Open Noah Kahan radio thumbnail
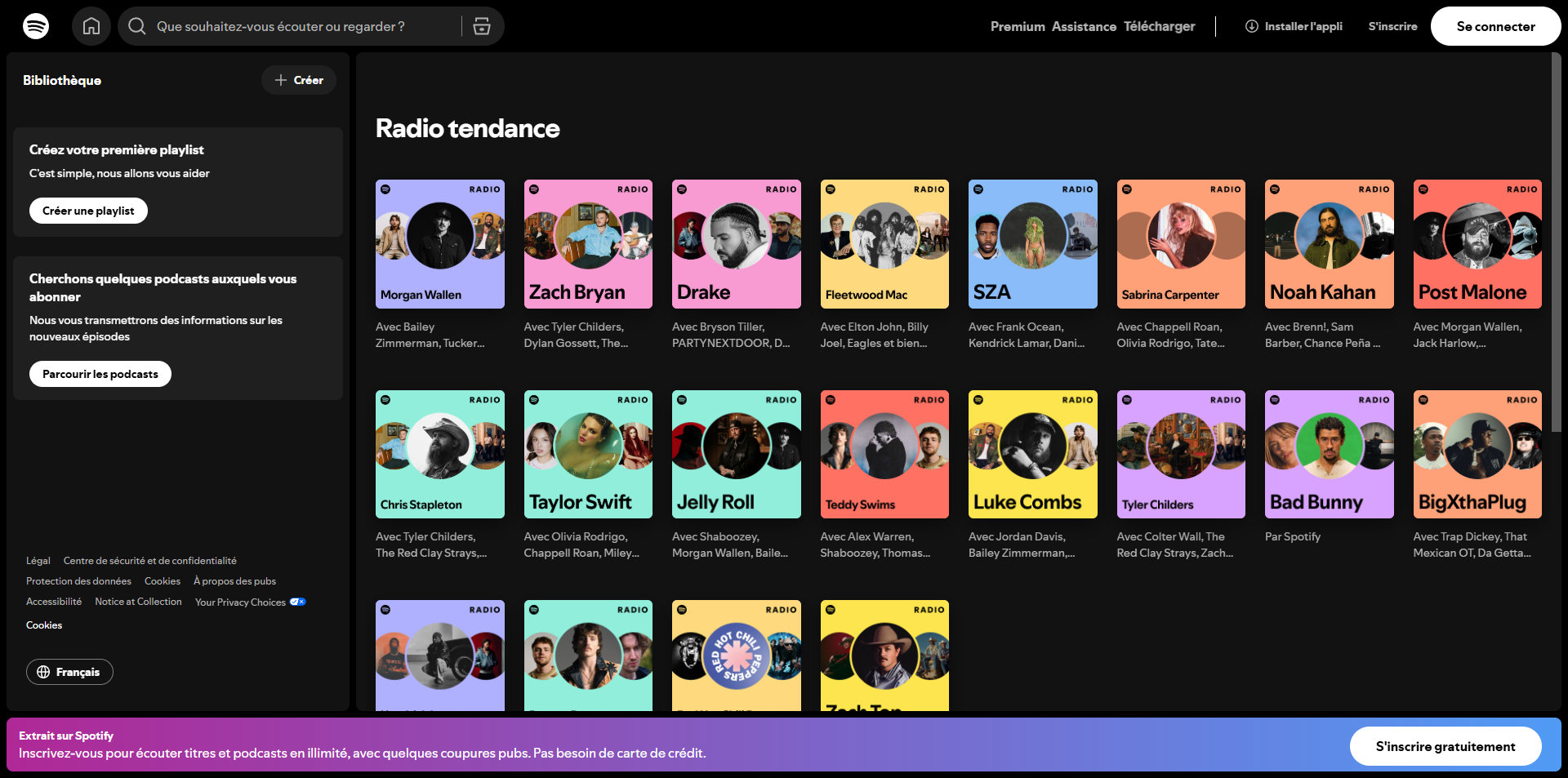Image resolution: width=1568 pixels, height=778 pixels. 1330,244
